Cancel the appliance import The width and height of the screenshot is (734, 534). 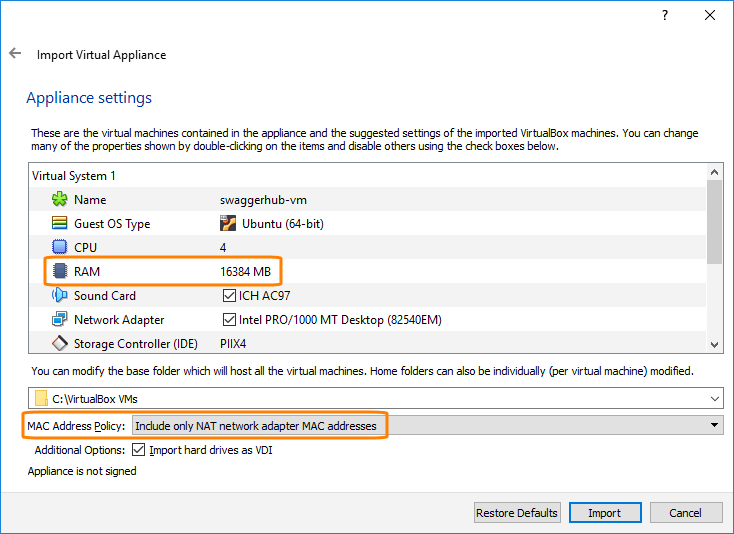pos(685,513)
